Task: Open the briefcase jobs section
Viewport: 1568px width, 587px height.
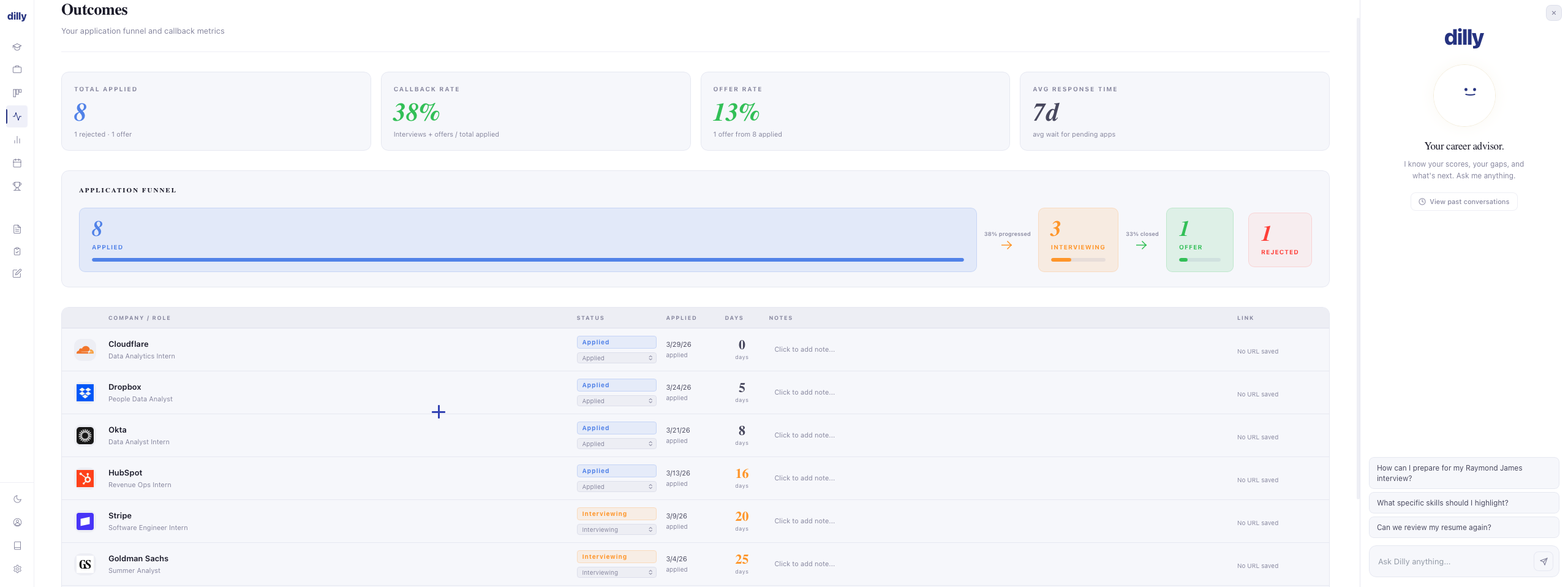Action: 17,69
